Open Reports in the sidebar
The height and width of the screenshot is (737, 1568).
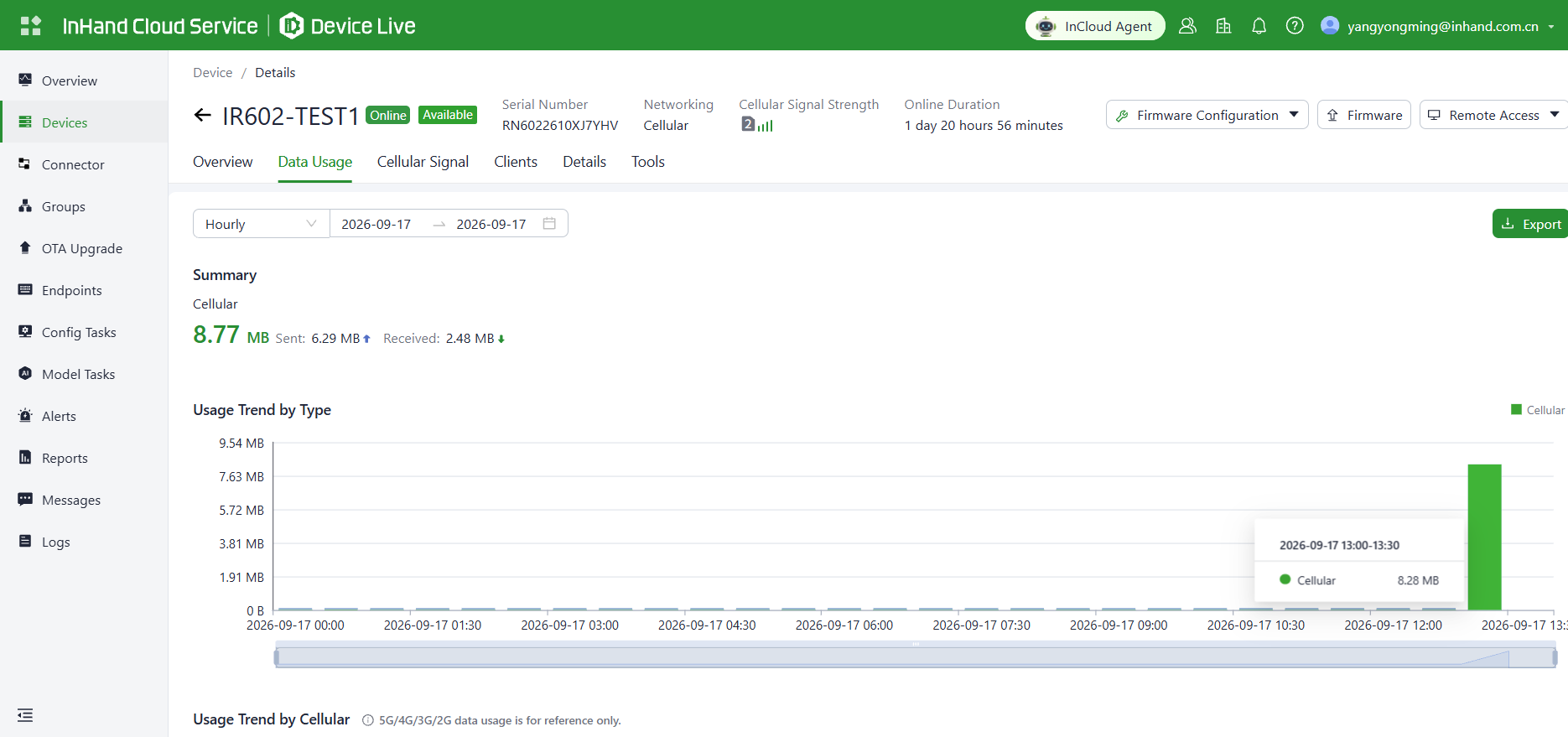coord(84,458)
